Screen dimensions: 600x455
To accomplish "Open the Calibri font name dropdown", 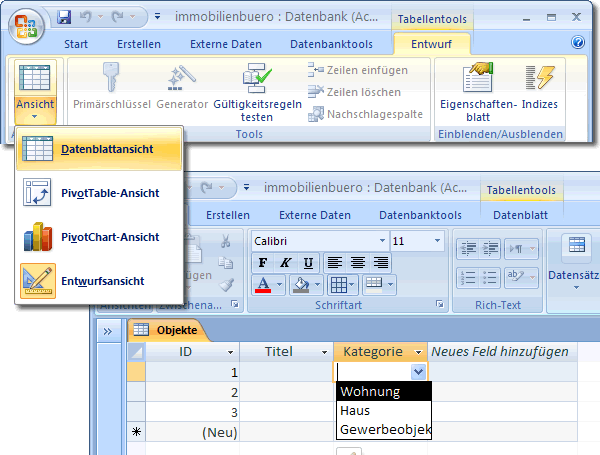I will [382, 241].
